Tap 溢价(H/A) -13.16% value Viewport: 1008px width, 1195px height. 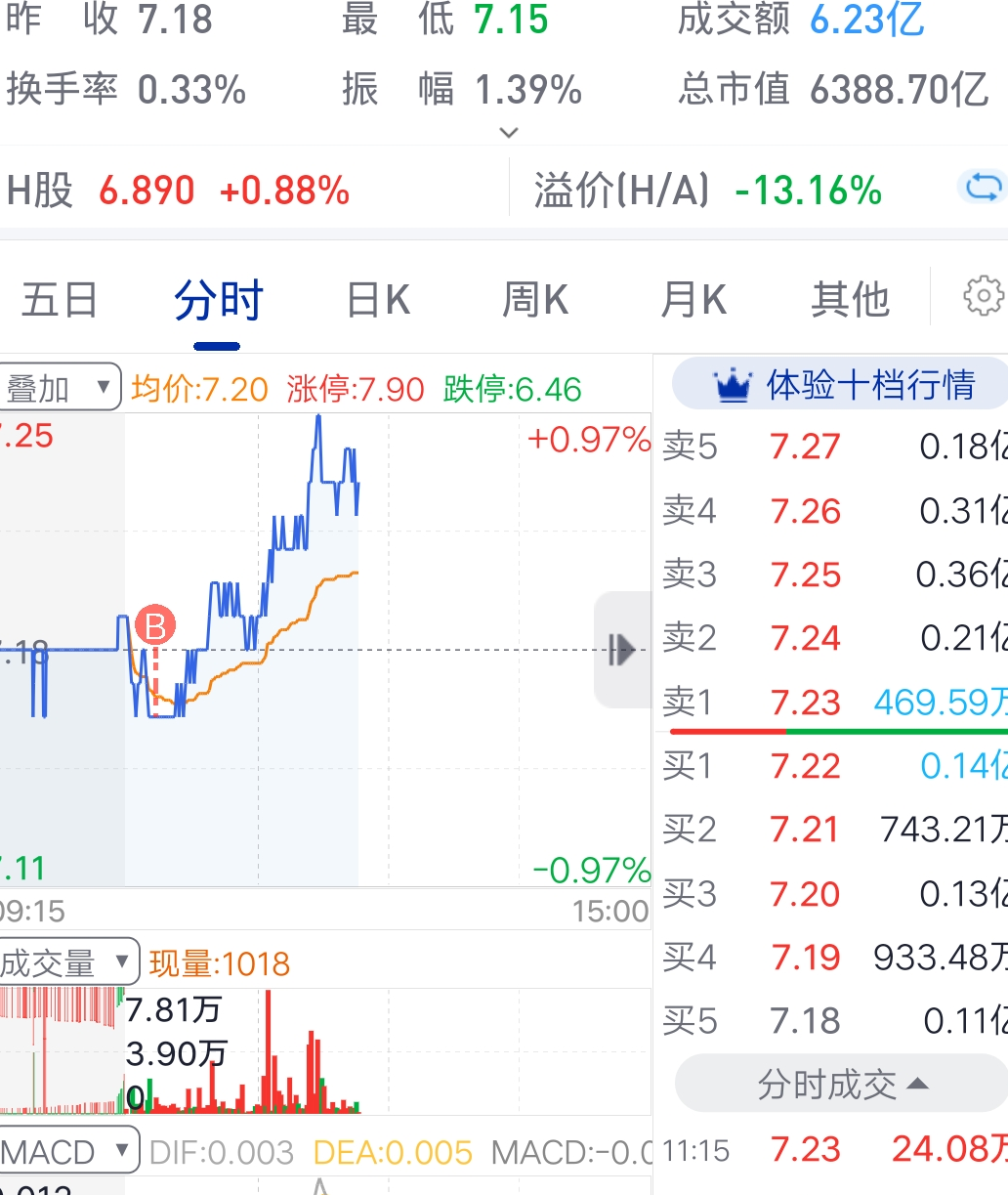point(808,190)
